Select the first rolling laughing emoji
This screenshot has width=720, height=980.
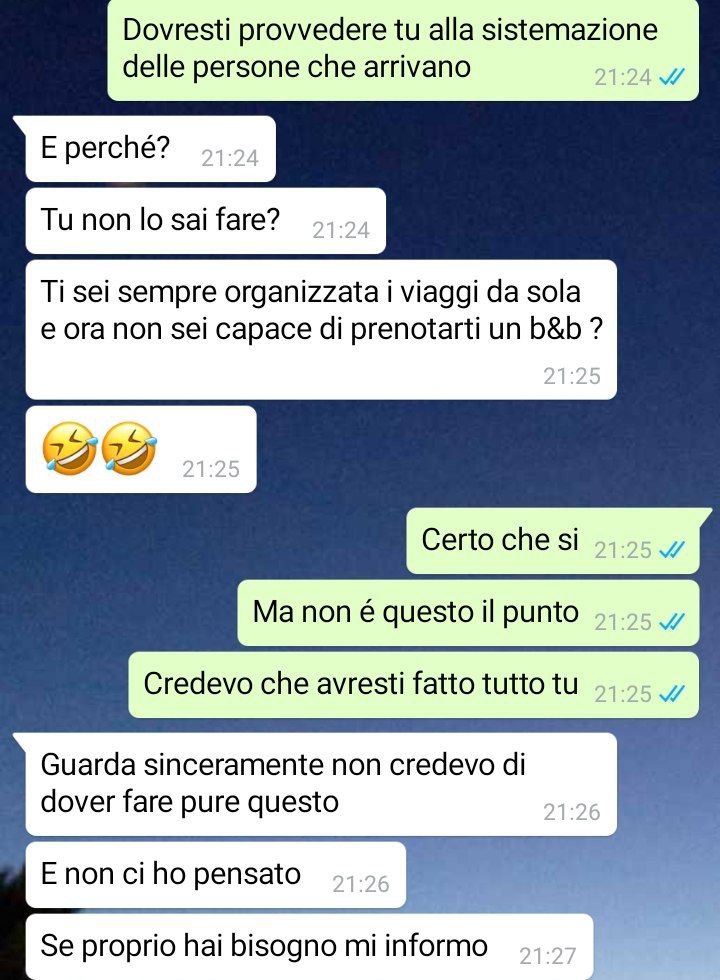point(69,448)
